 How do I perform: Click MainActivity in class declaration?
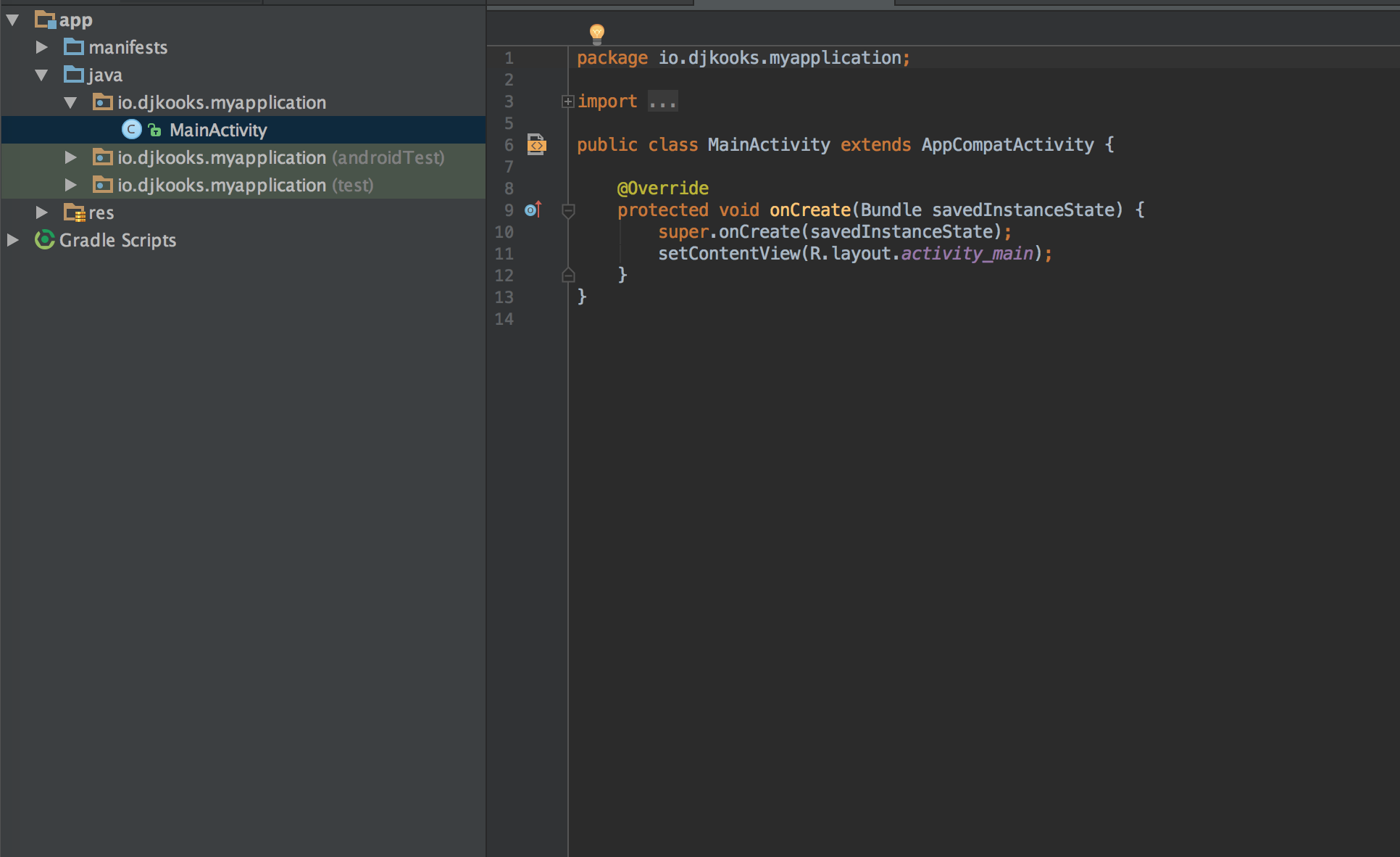click(769, 145)
